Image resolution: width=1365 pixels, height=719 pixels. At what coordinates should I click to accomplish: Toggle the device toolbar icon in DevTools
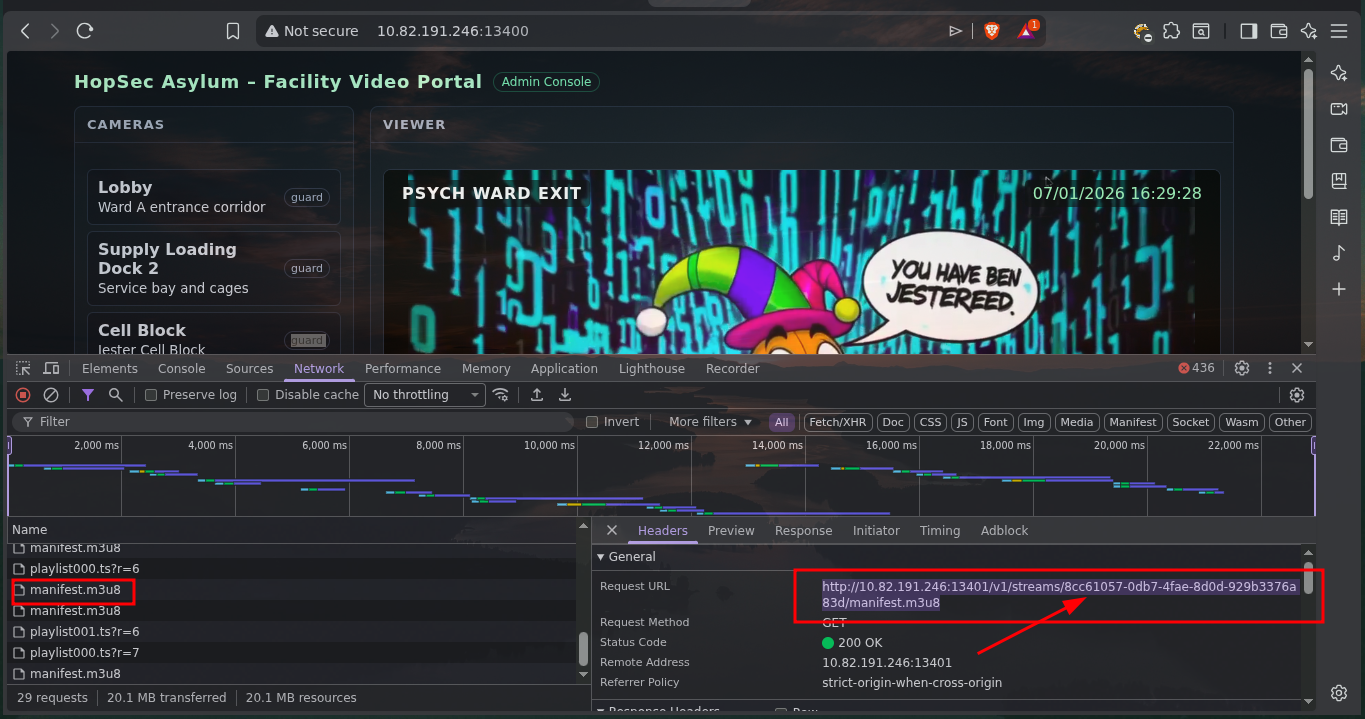click(51, 368)
